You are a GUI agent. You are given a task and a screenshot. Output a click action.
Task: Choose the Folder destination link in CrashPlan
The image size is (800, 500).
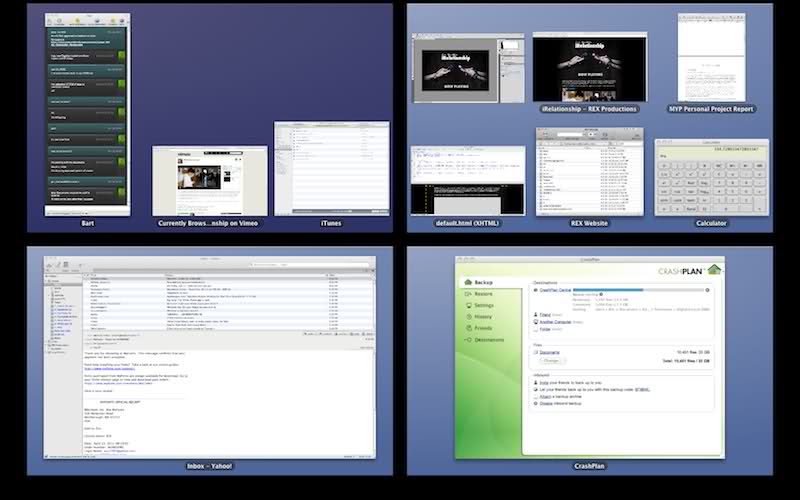[x=545, y=329]
